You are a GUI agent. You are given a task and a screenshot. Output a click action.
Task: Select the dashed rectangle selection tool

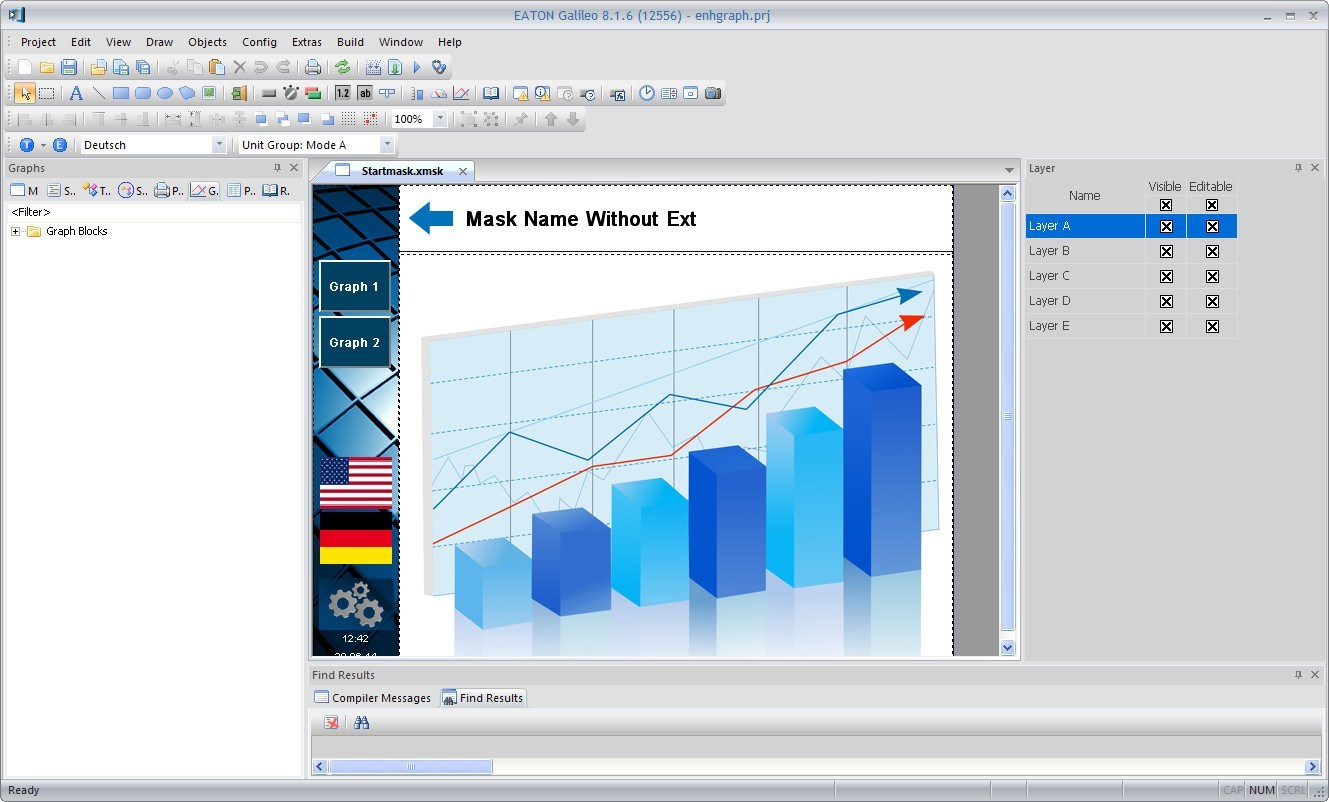[46, 93]
